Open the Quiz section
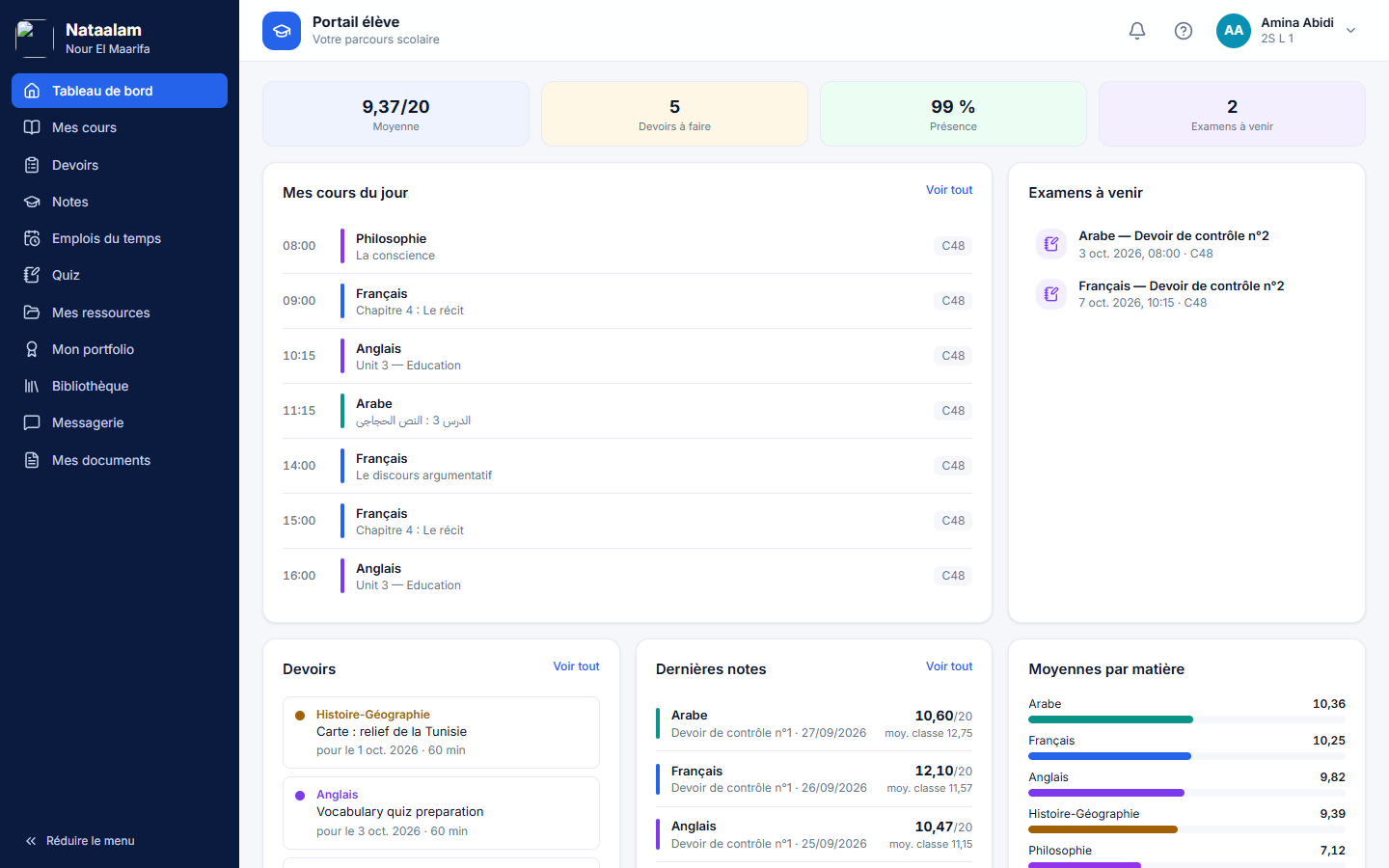The image size is (1389, 868). [x=120, y=275]
